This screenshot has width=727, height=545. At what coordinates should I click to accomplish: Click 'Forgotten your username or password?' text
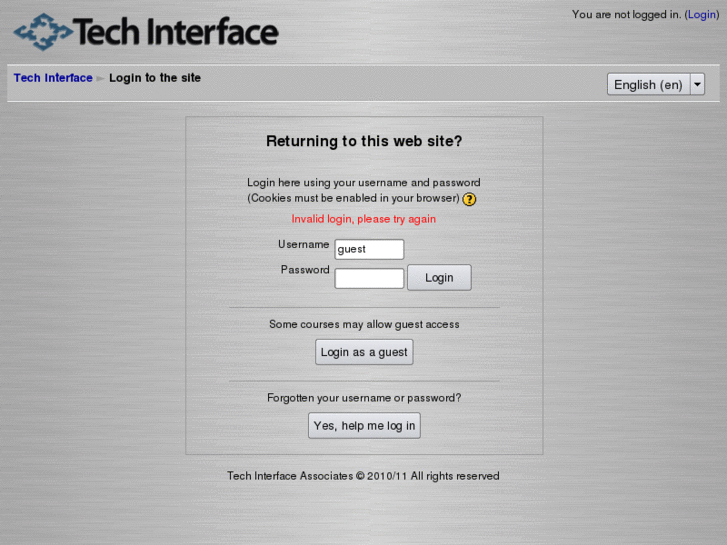(x=364, y=398)
